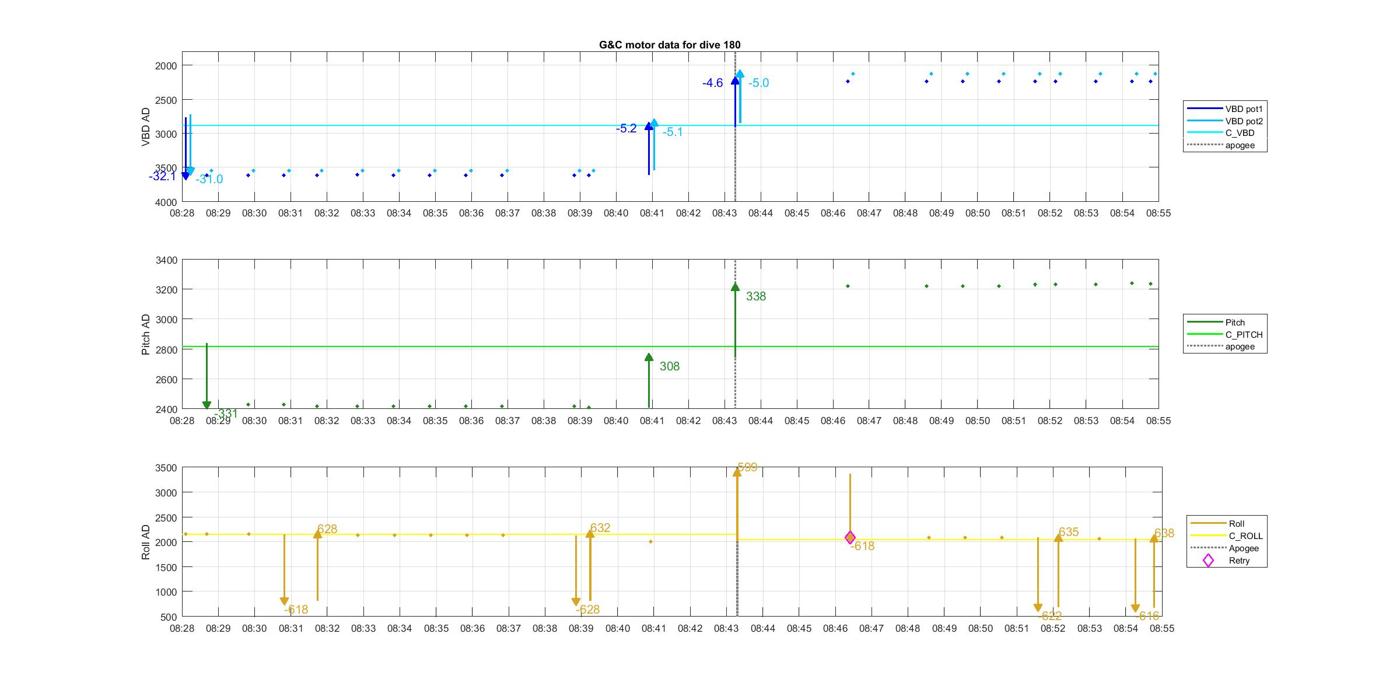Click the "-618" label beside the Retry diamond
This screenshot has height=693, width=1400.
coord(862,546)
